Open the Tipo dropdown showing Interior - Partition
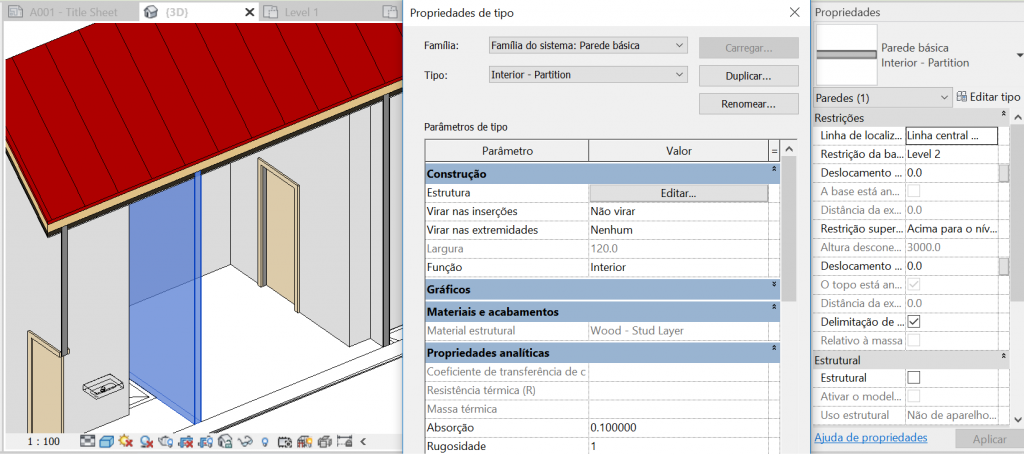The width and height of the screenshot is (1024, 455). tap(587, 75)
